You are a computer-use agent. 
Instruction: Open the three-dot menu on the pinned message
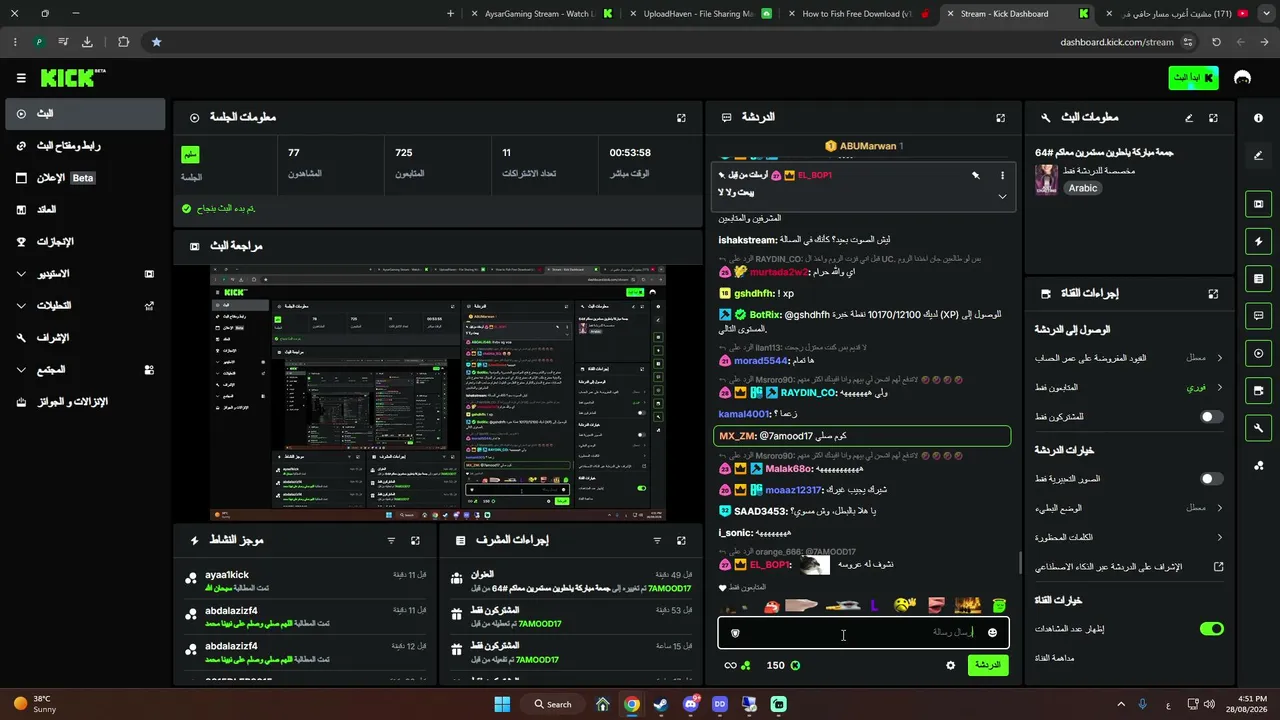click(x=1002, y=176)
